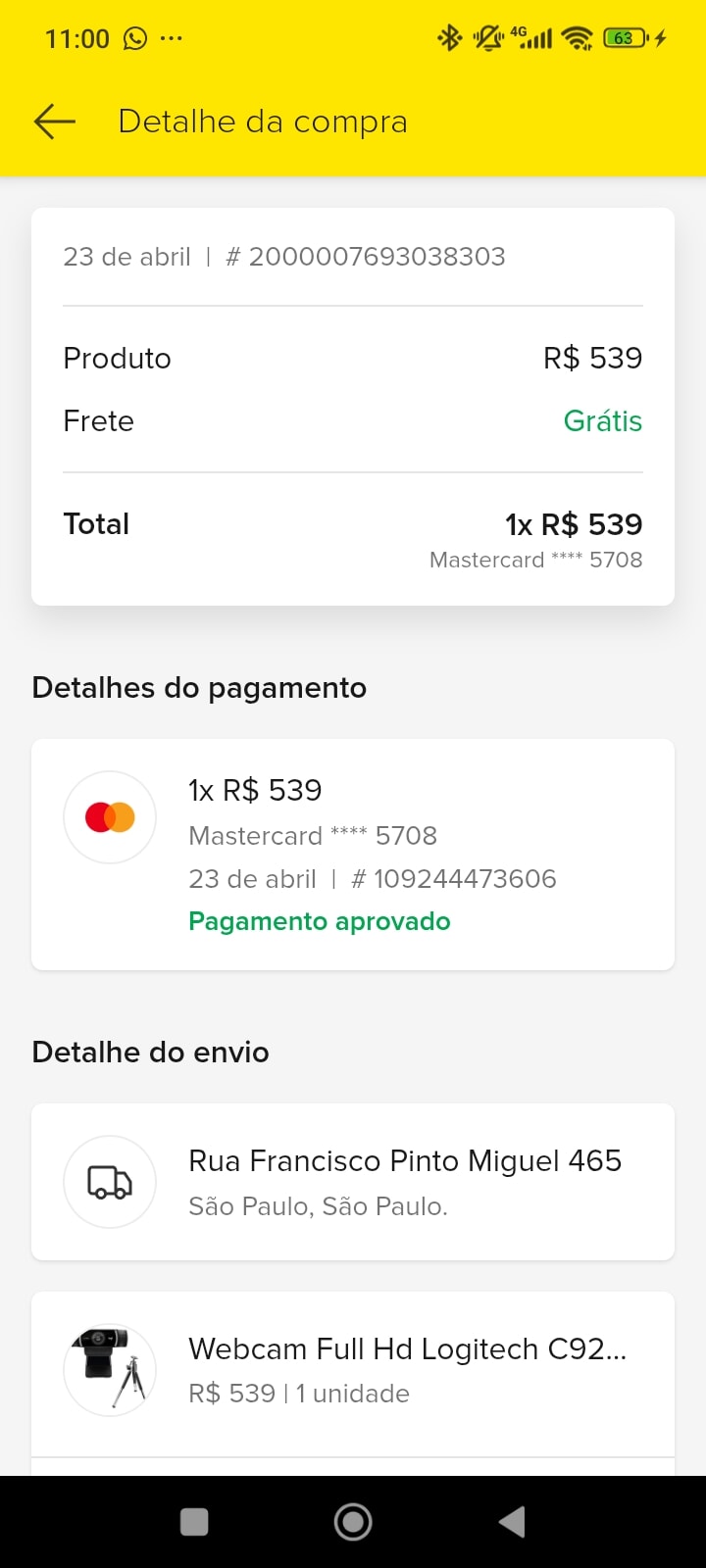The width and height of the screenshot is (706, 1568).
Task: Select the Rua Francisco Pinto Miguel address
Action: (x=404, y=1161)
